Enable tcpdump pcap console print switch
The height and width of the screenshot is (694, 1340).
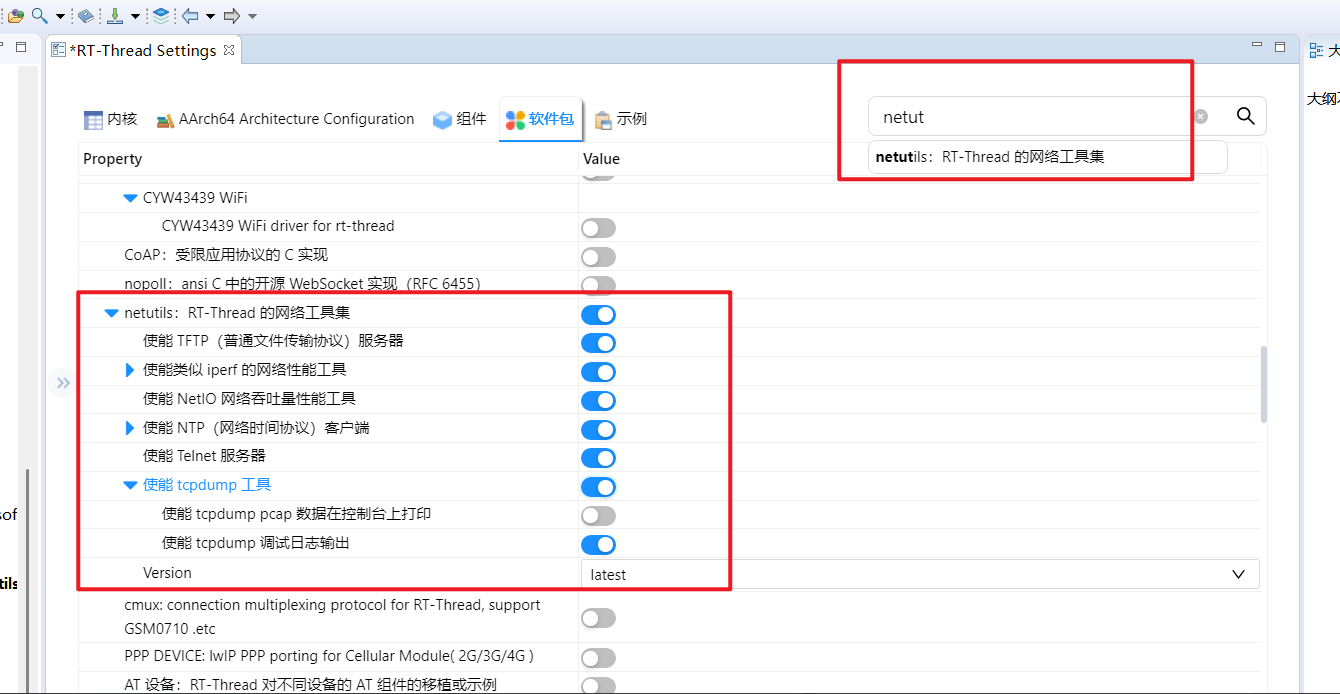click(598, 516)
